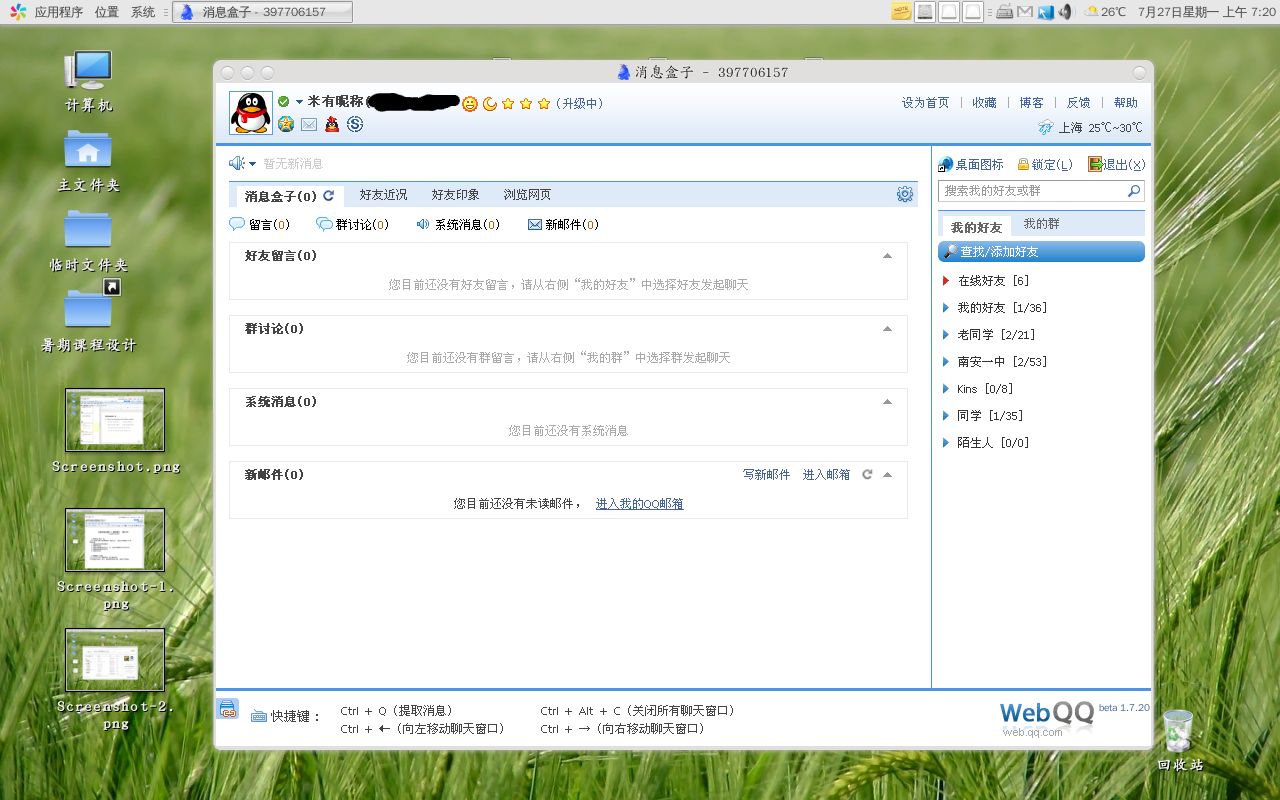The image size is (1280, 800).
Task: Click the smiley face level icon
Action: pyautogui.click(x=470, y=103)
